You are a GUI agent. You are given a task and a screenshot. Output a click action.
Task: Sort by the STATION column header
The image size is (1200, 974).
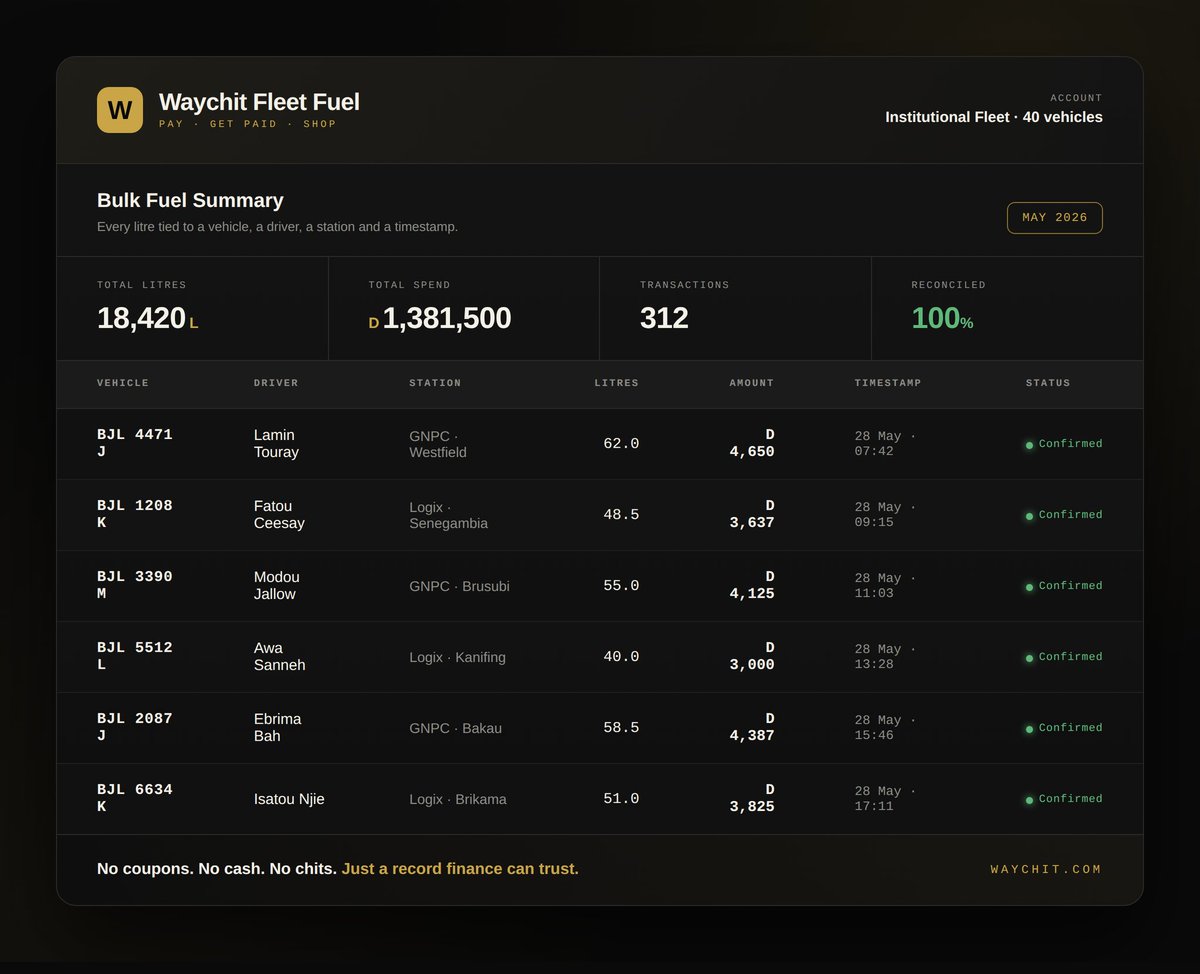tap(435, 383)
